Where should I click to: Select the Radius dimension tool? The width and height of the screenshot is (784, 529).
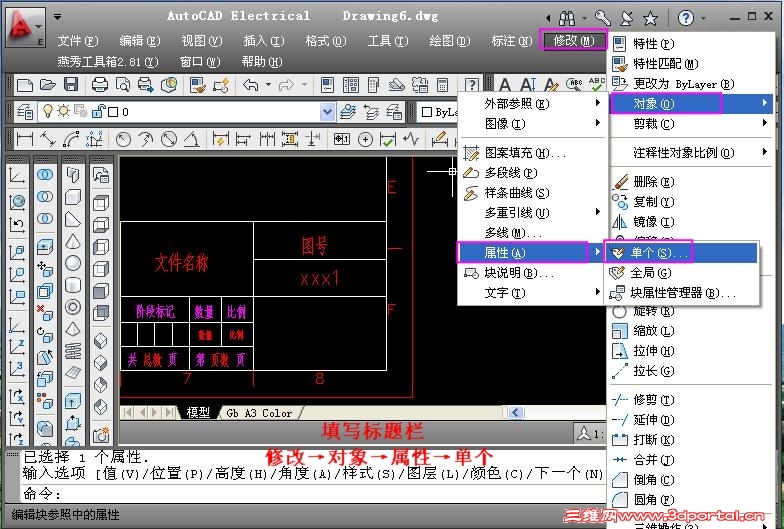(x=123, y=138)
